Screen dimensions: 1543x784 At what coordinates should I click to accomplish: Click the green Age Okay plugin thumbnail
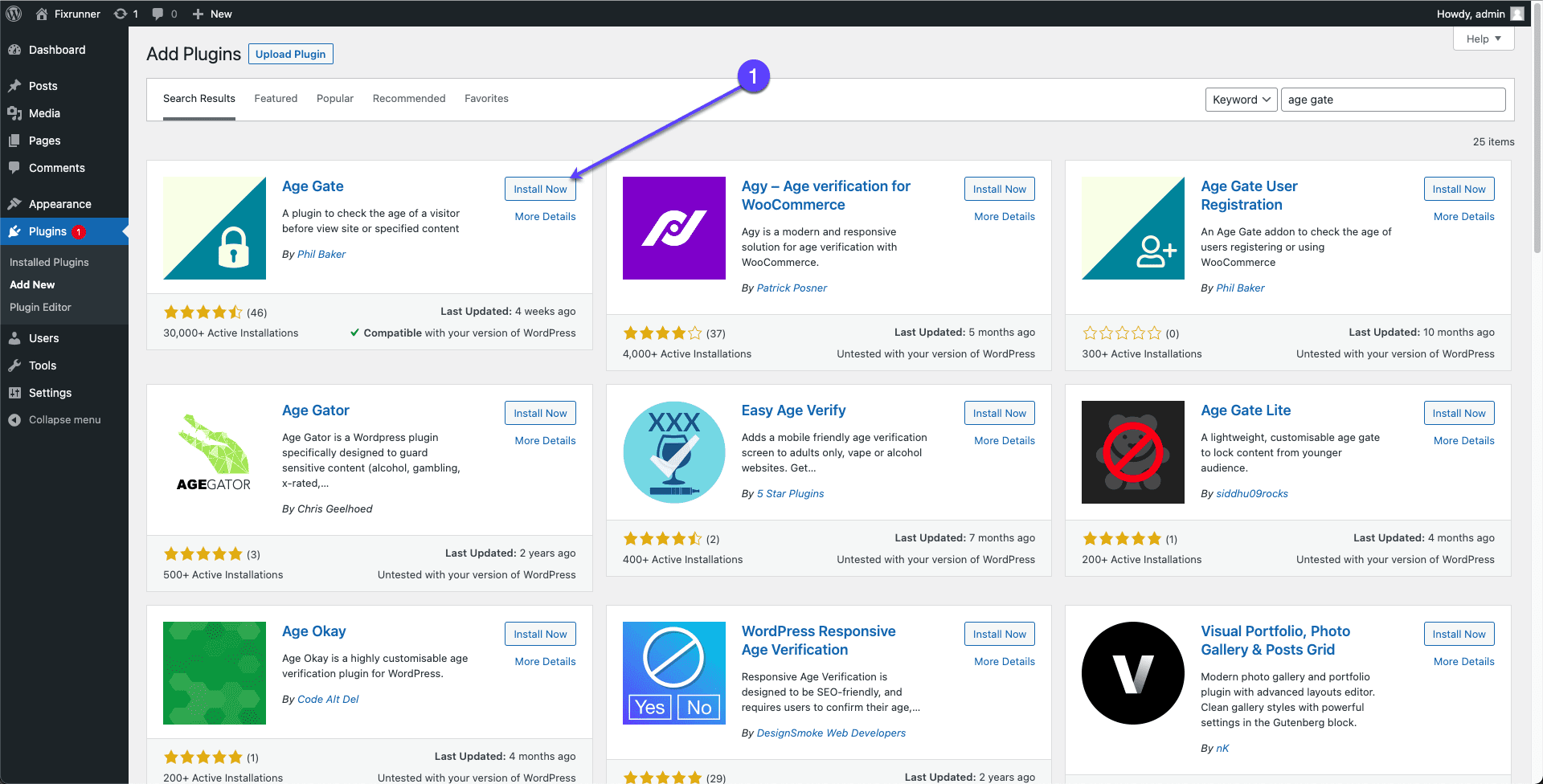(x=215, y=673)
